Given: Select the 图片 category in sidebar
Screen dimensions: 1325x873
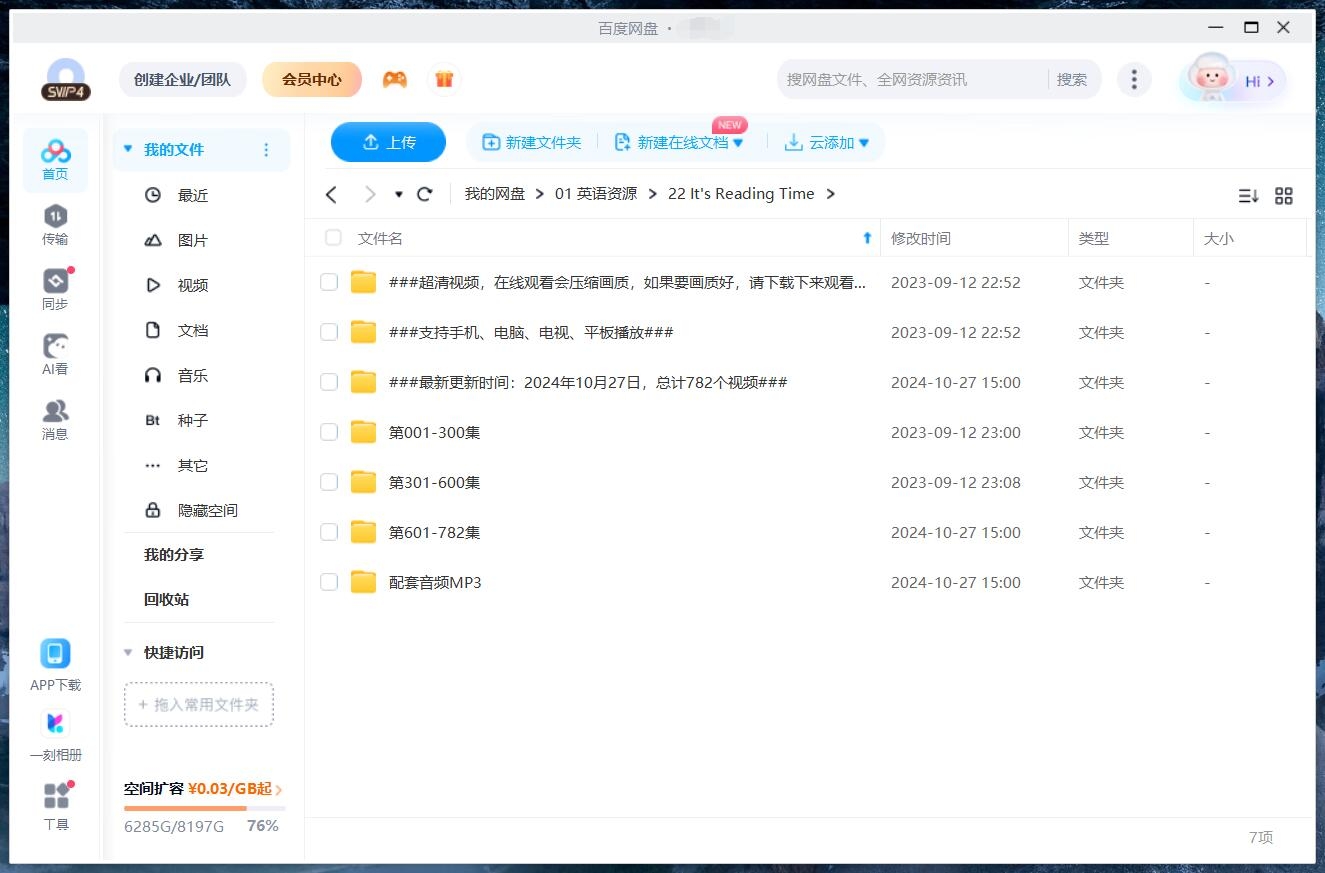Looking at the screenshot, I should click(x=193, y=240).
